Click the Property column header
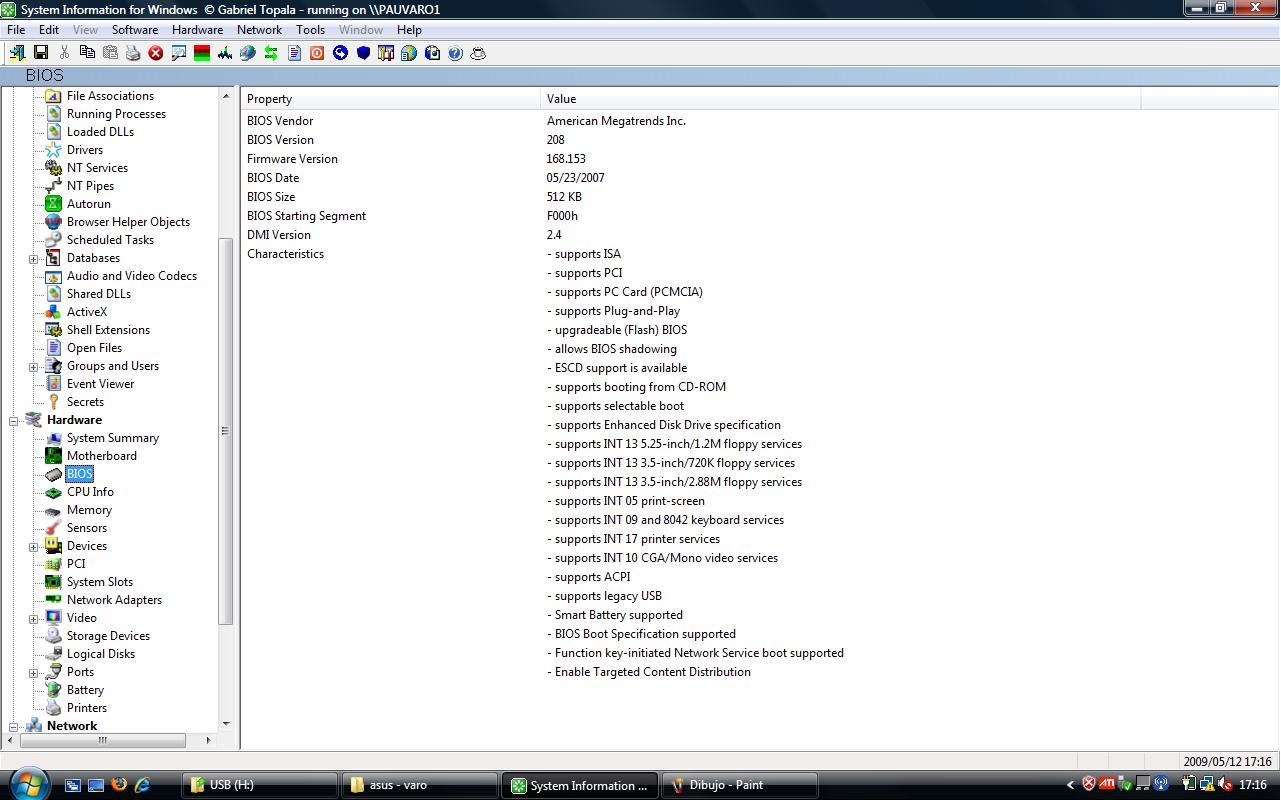This screenshot has height=800, width=1281. point(390,99)
